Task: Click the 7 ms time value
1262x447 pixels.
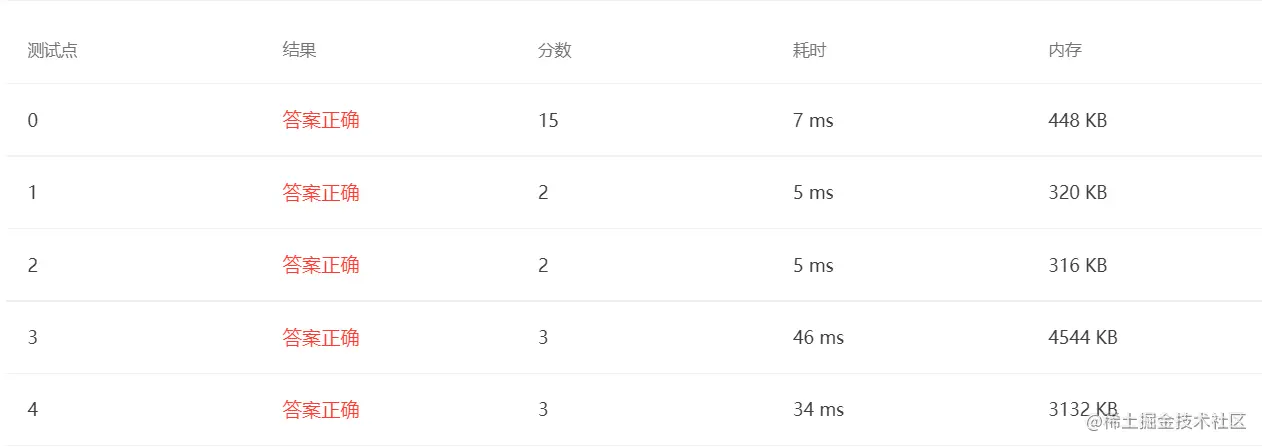Action: pyautogui.click(x=813, y=121)
